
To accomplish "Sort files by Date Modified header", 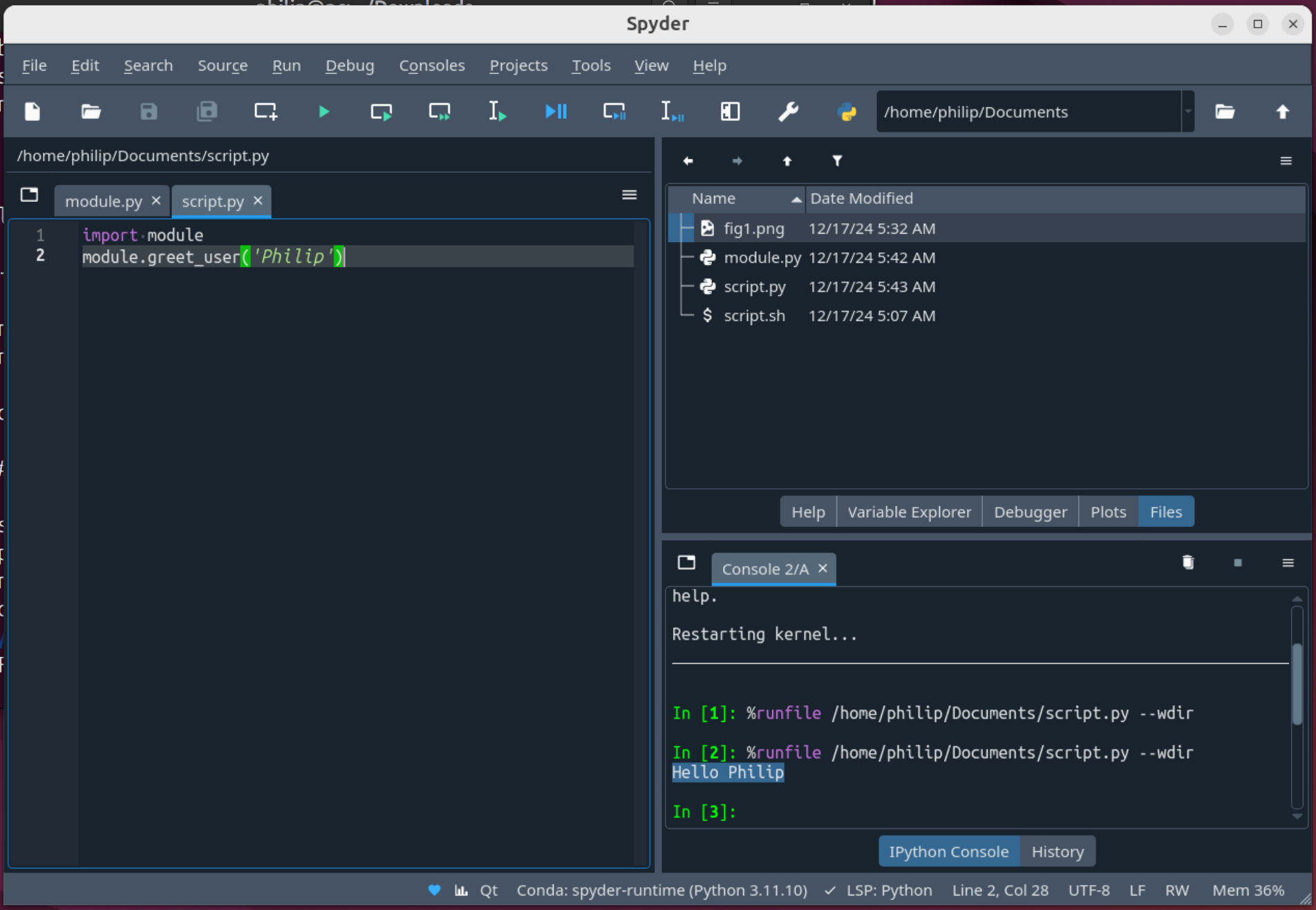I will pyautogui.click(x=1055, y=198).
